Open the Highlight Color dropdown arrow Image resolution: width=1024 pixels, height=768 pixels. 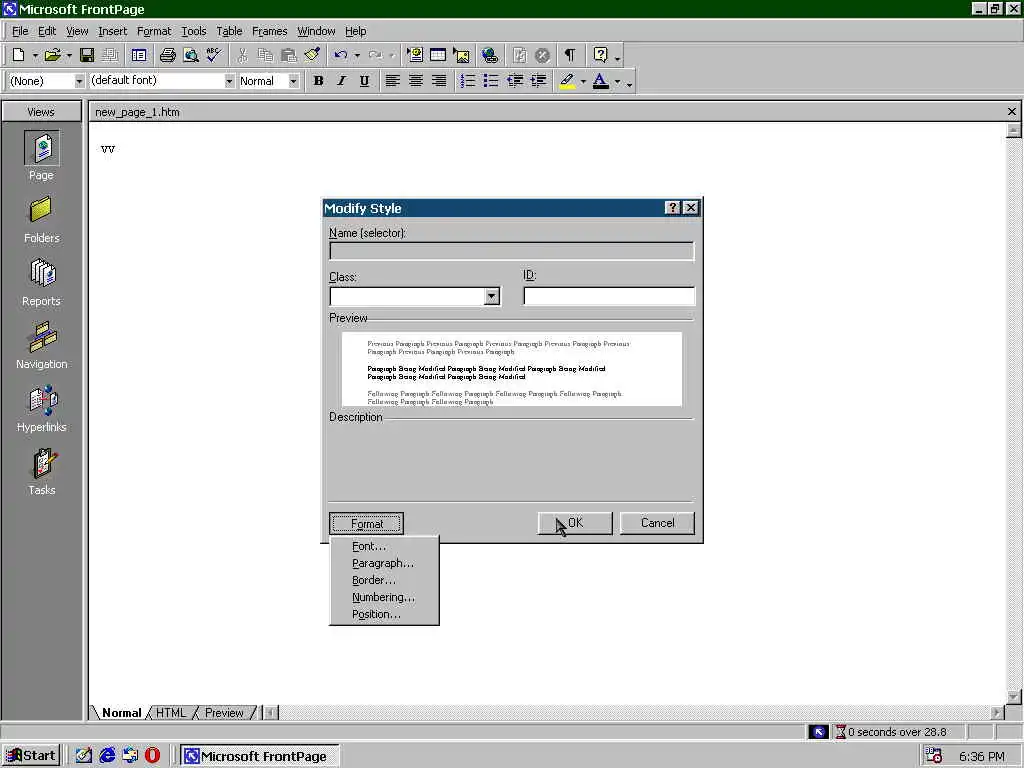point(583,82)
